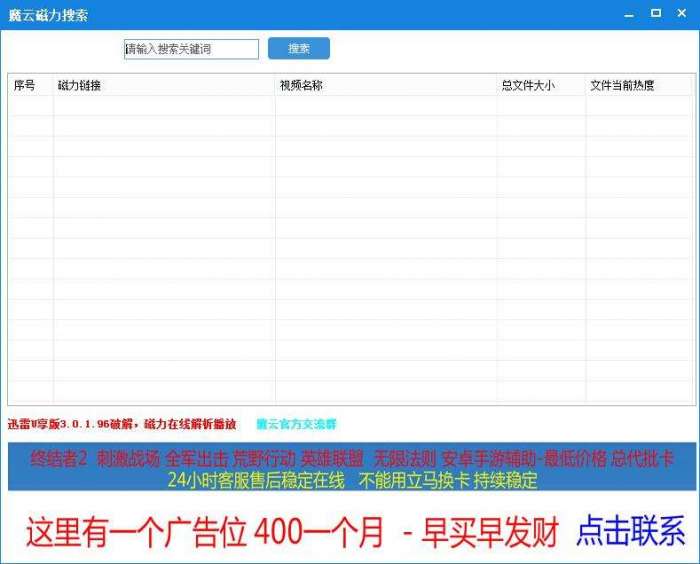The width and height of the screenshot is (700, 564).
Task: Click the search keyword input field
Action: pyautogui.click(x=191, y=49)
